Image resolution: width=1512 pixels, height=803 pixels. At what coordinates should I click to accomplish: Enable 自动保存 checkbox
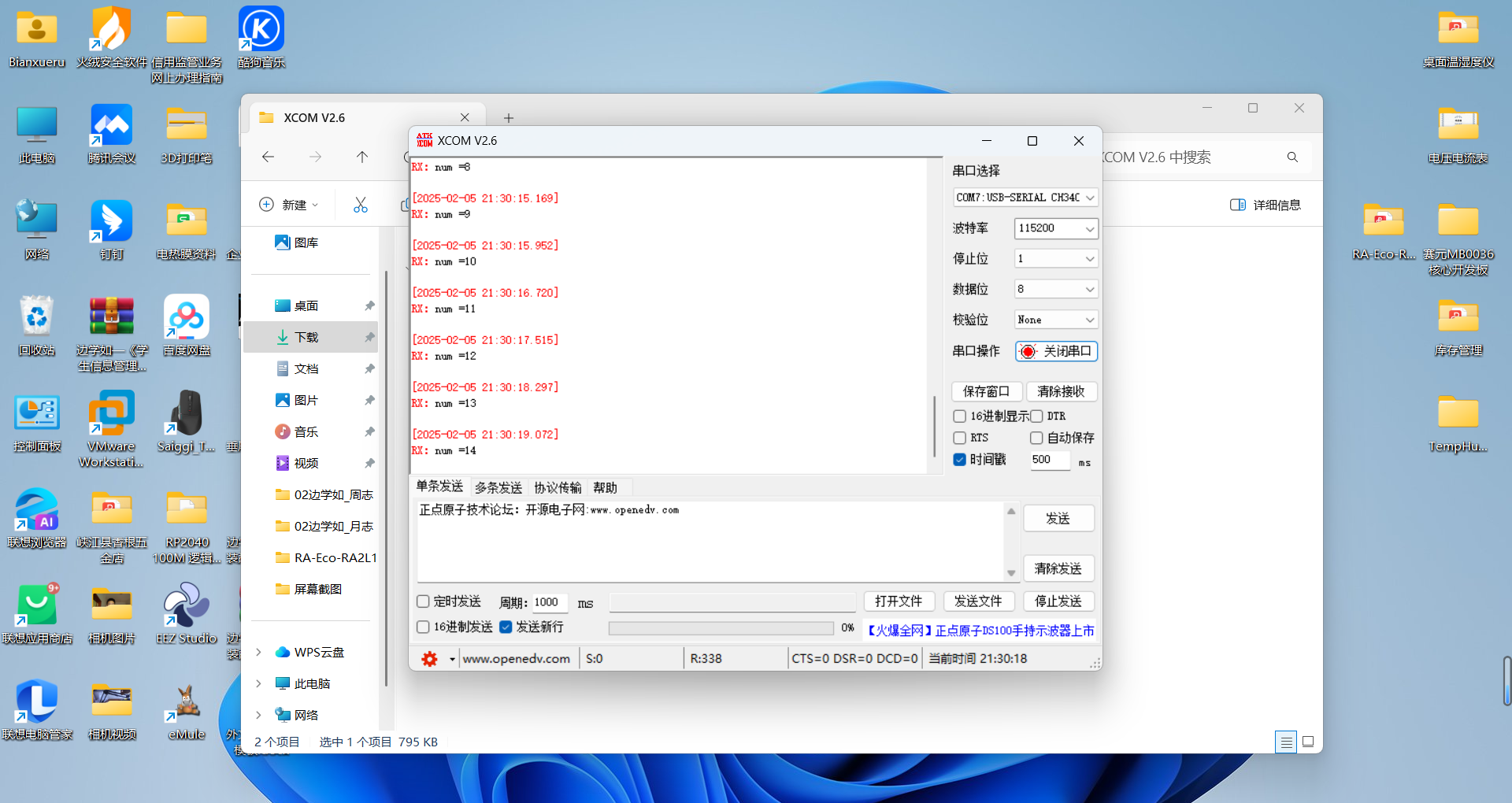point(1036,438)
